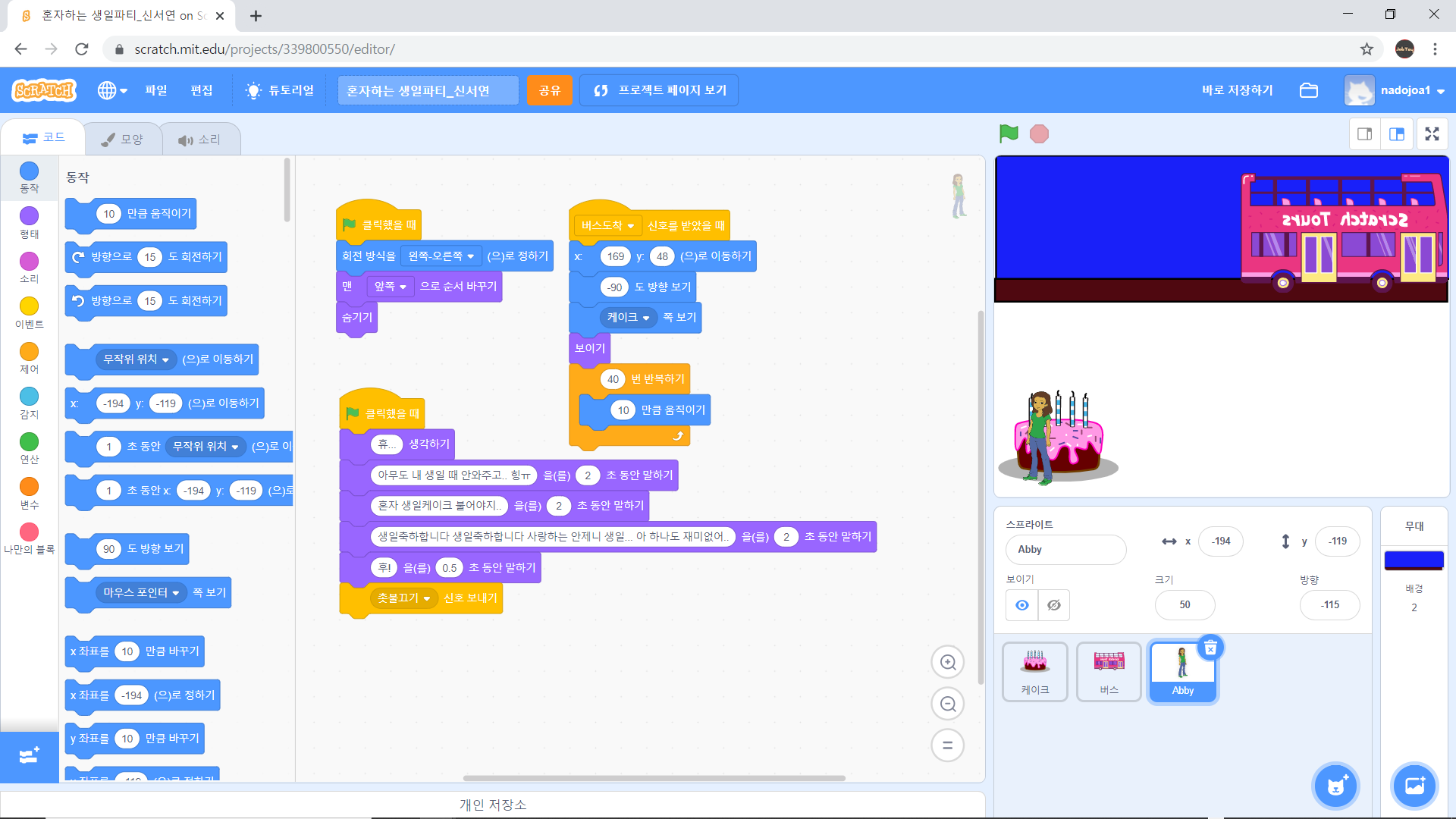Select the 케이크 sprite thumbnail

point(1035,672)
